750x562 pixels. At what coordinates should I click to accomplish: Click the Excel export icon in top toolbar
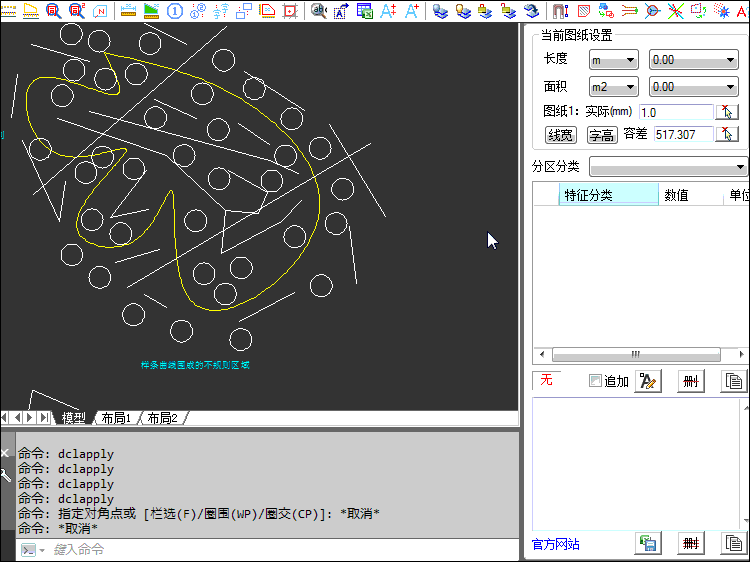coord(365,11)
